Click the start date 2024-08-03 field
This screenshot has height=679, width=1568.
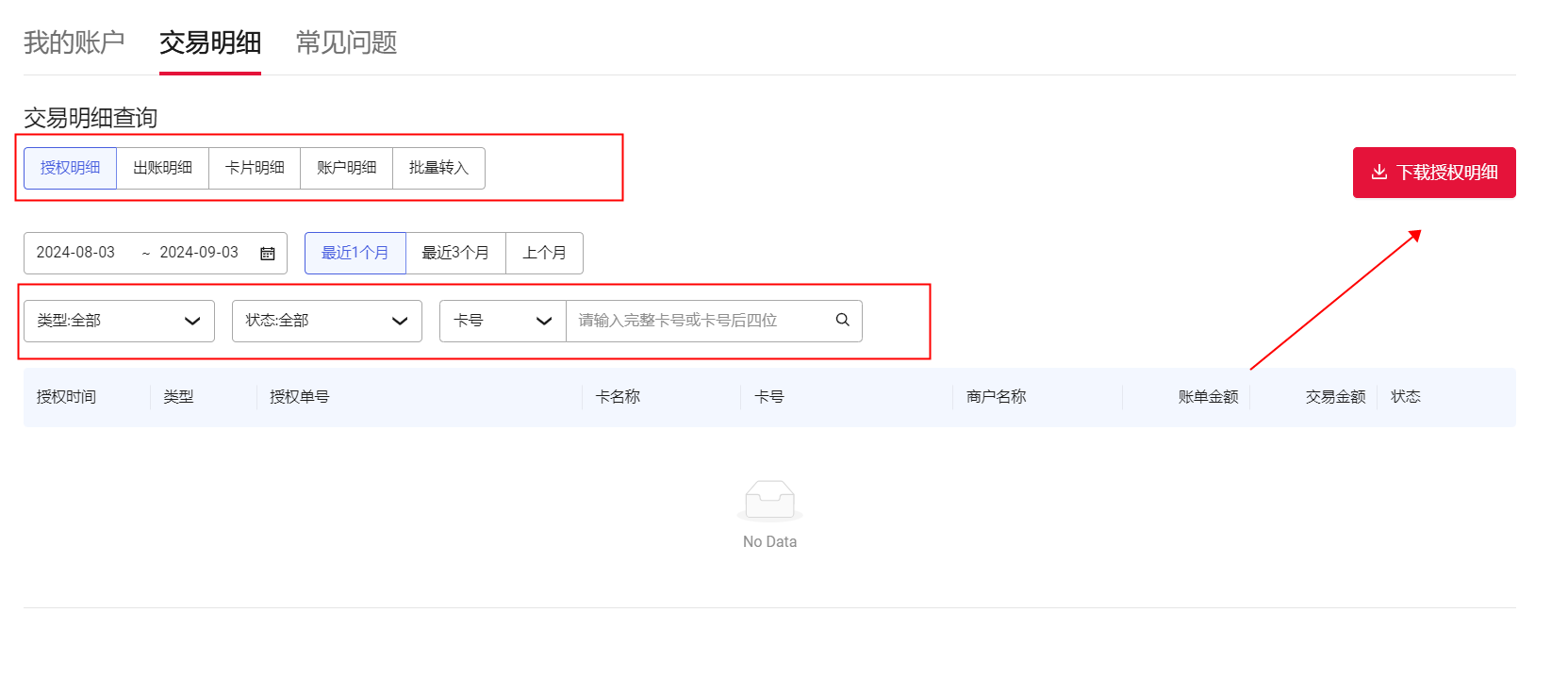pyautogui.click(x=76, y=253)
